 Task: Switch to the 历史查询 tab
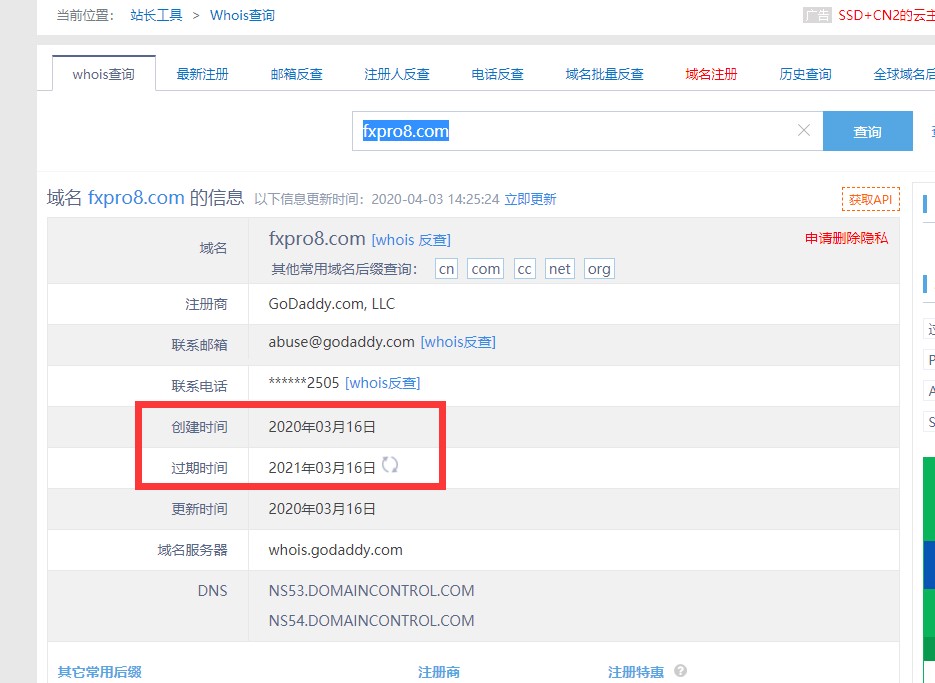tap(805, 74)
